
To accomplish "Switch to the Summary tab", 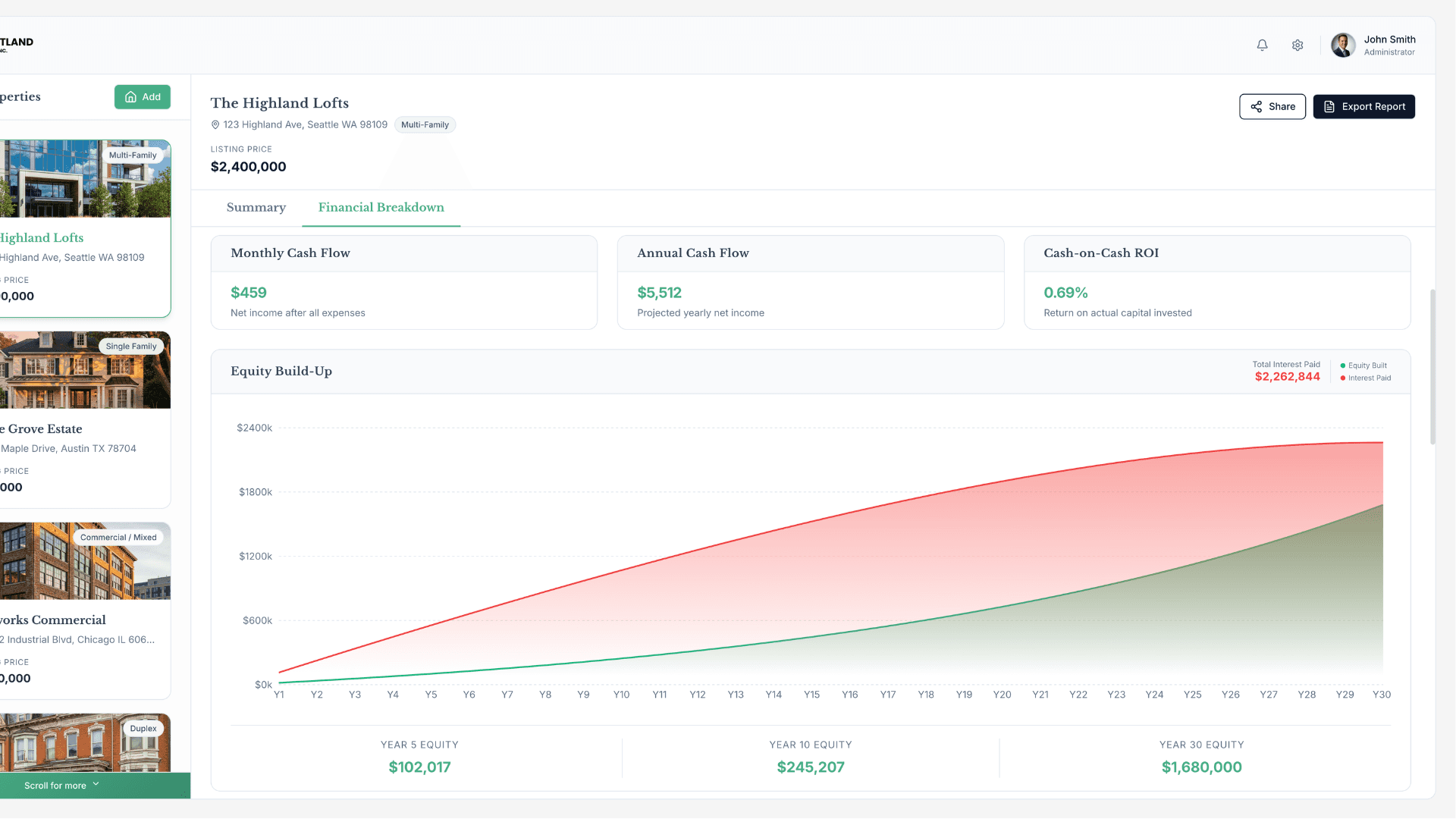I will (256, 208).
